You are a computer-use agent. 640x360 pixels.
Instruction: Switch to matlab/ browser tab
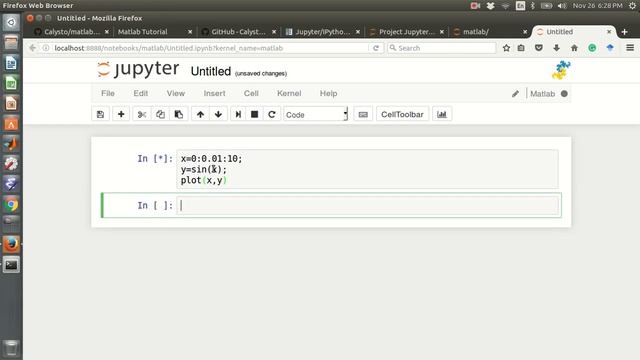coord(476,32)
